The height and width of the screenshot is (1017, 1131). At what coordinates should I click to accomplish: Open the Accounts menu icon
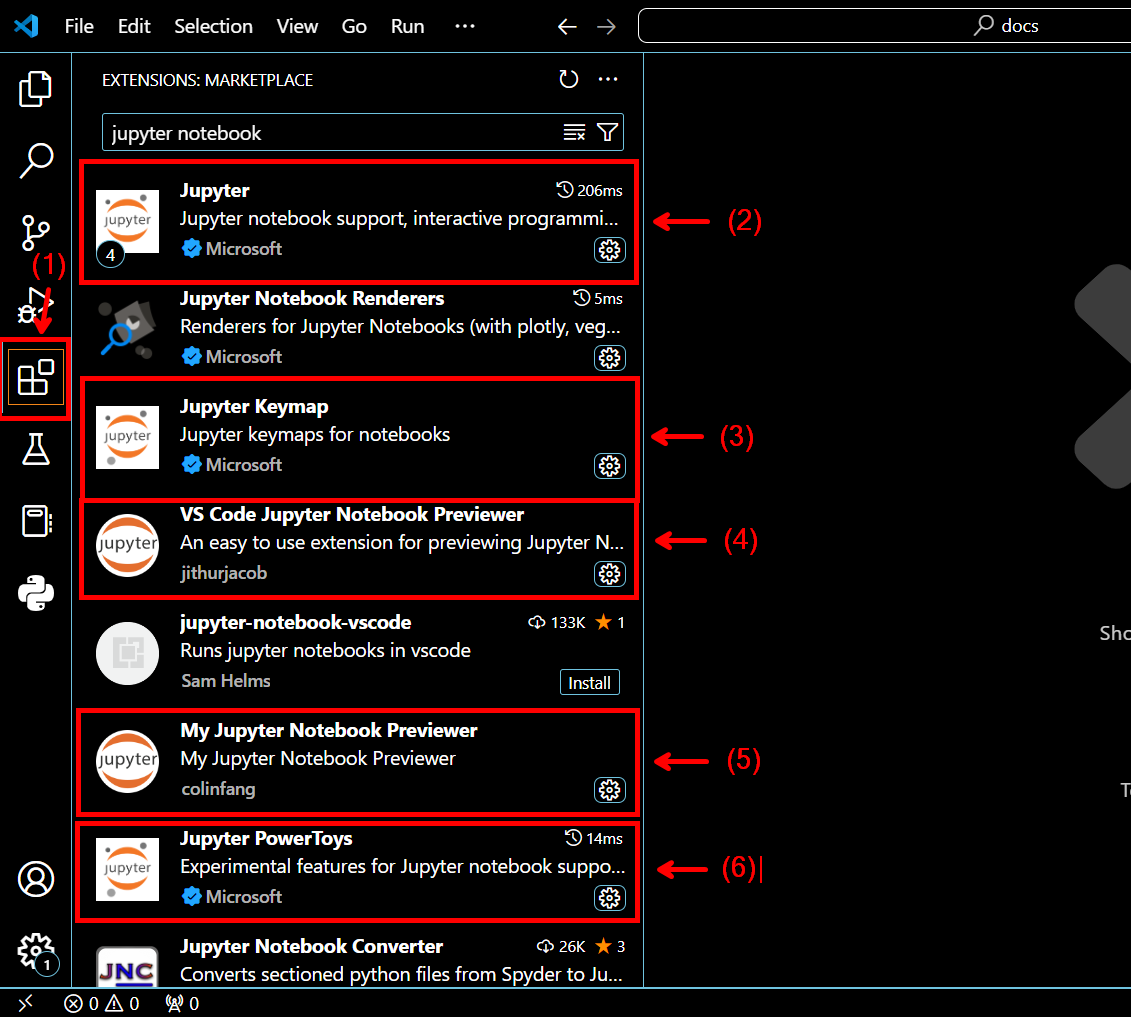[x=35, y=879]
